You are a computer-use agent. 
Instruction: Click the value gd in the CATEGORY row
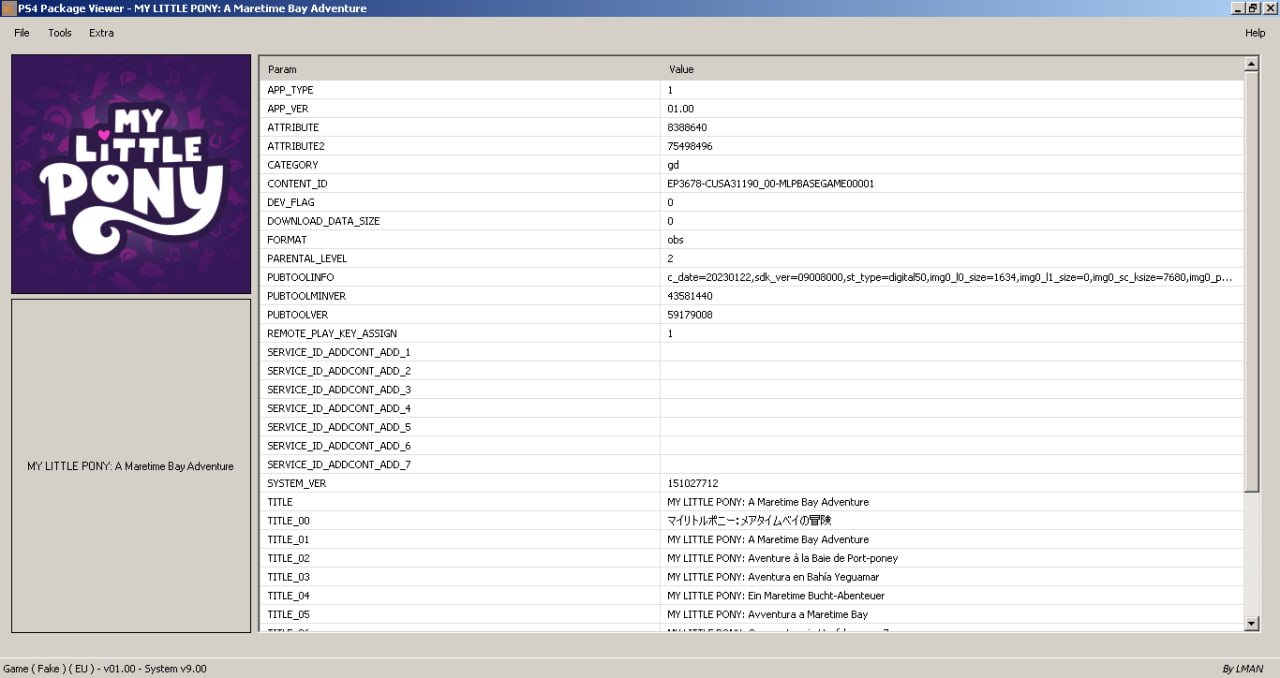click(x=673, y=165)
